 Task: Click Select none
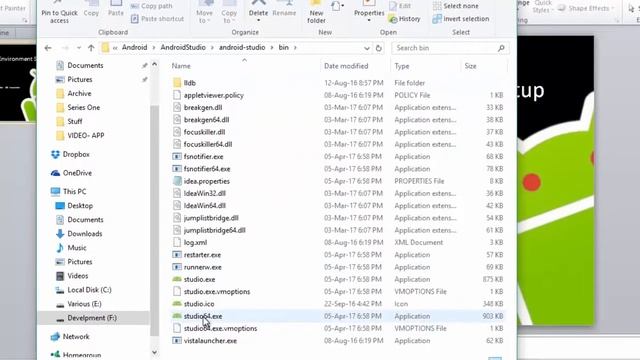coord(456,6)
